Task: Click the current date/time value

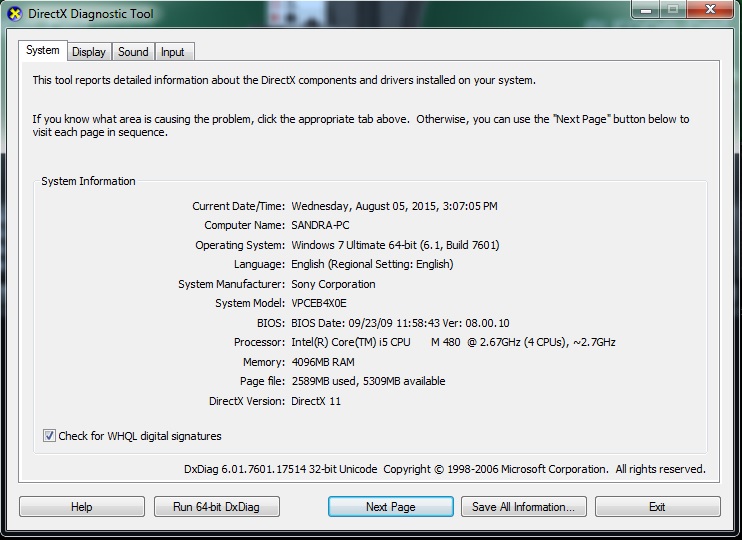Action: click(394, 206)
